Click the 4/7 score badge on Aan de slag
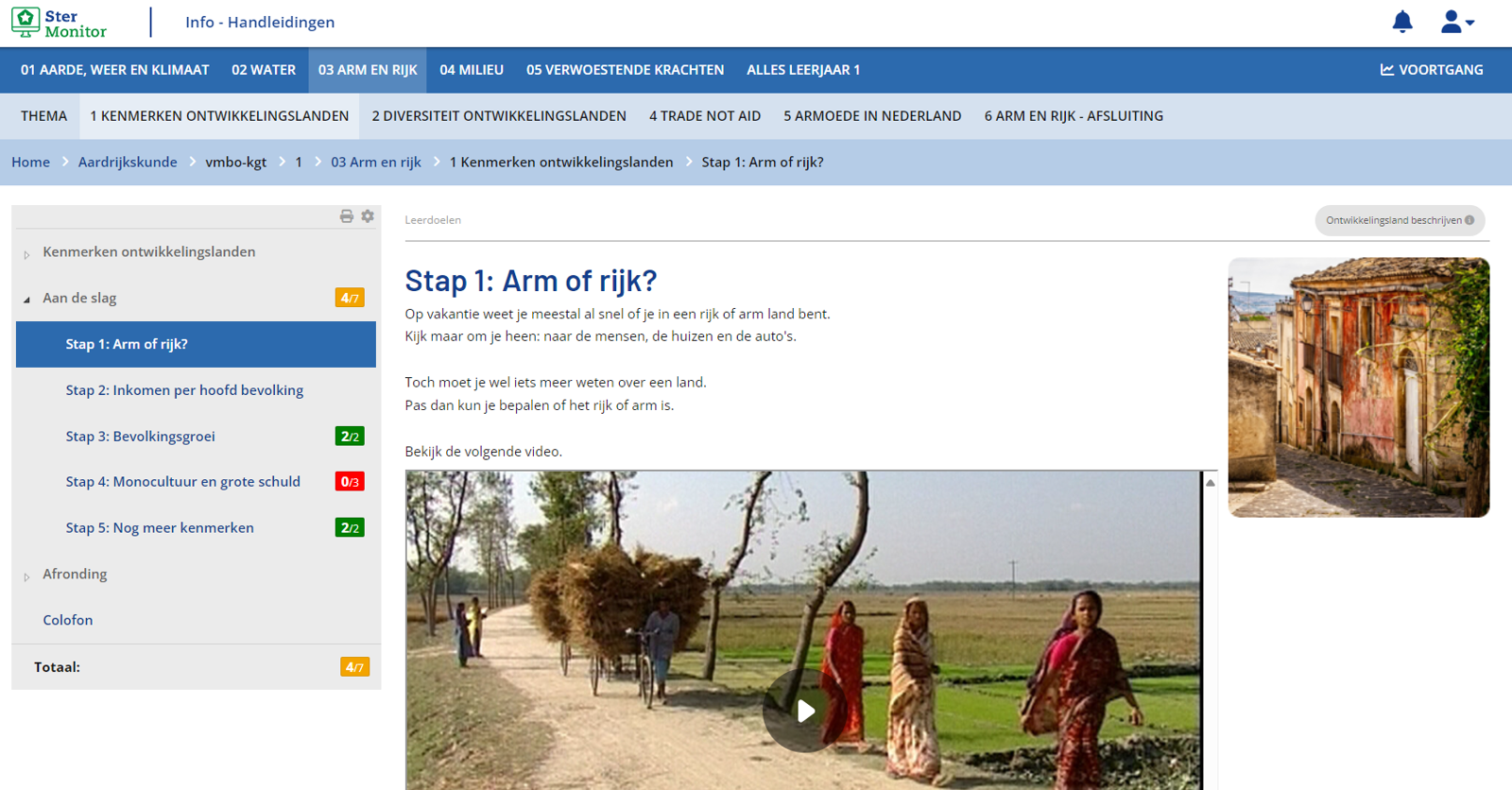Image resolution: width=1512 pixels, height=790 pixels. click(x=350, y=298)
